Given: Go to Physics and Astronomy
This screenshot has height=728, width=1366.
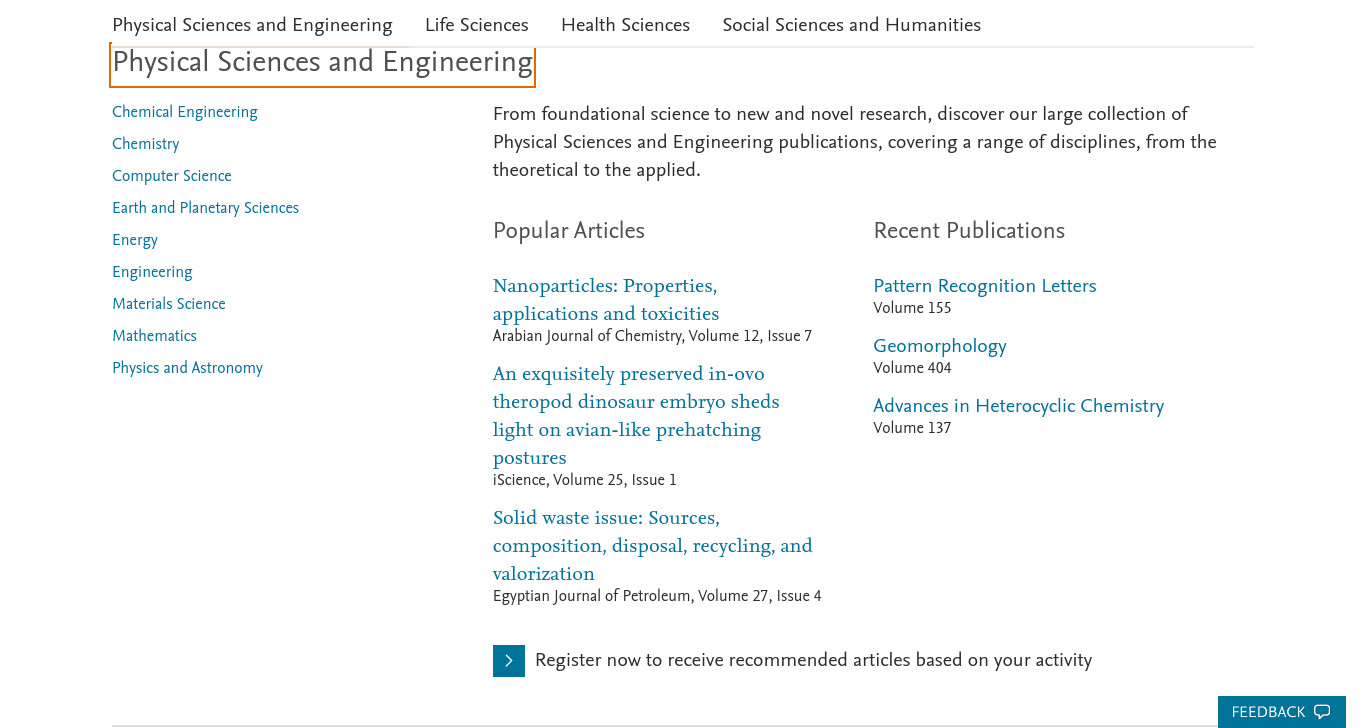Looking at the screenshot, I should coord(187,368).
